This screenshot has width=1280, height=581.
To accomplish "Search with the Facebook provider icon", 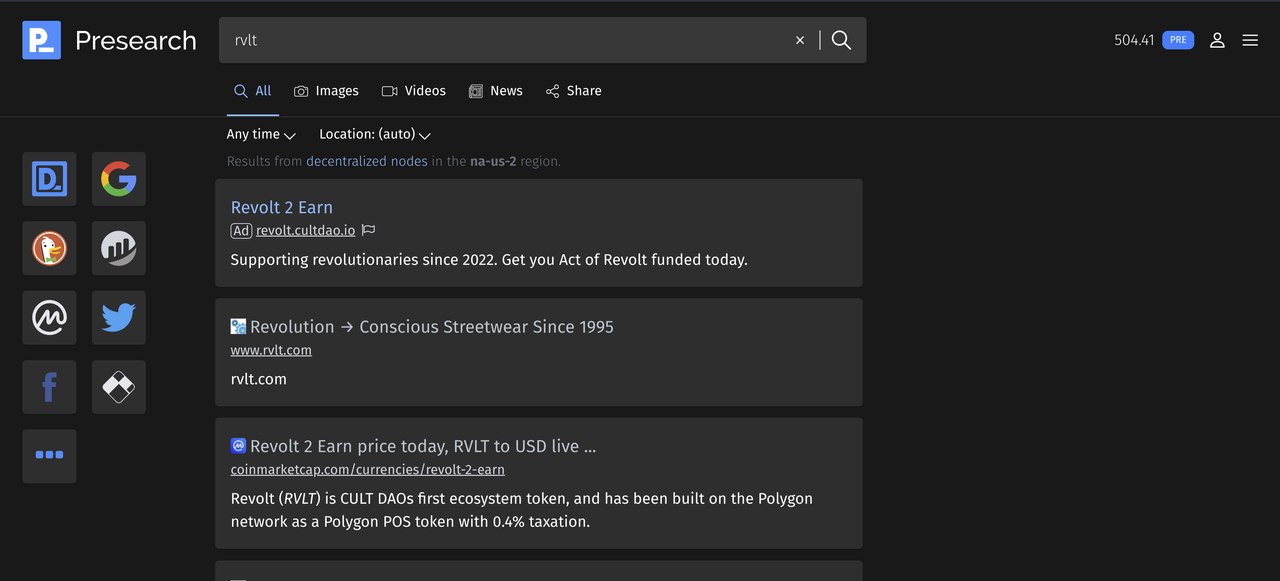I will pyautogui.click(x=49, y=387).
